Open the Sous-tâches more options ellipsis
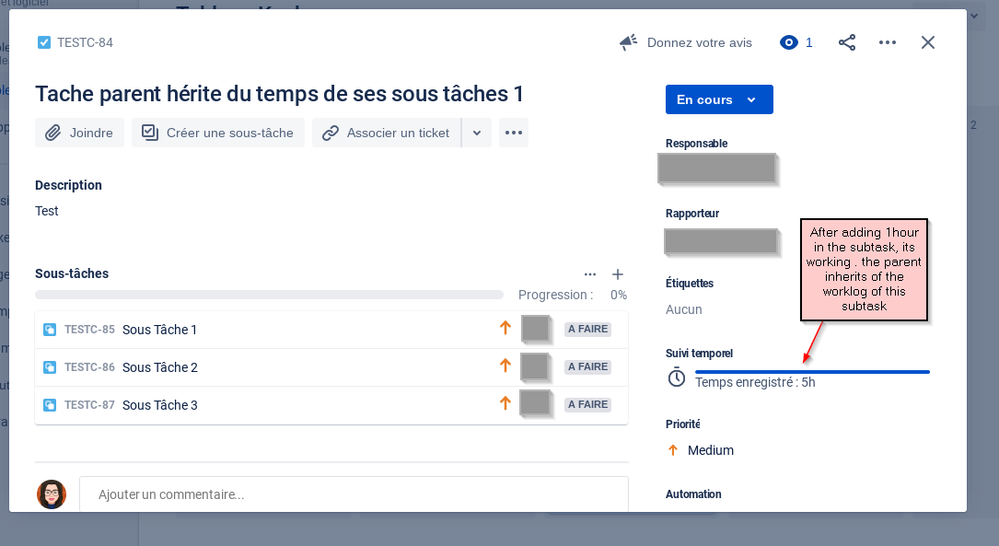The image size is (999, 546). pos(590,274)
